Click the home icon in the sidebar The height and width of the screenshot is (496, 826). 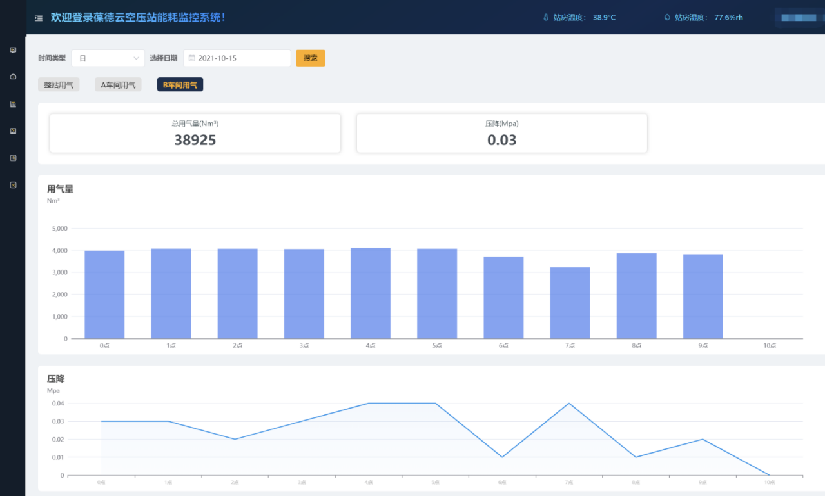[12, 76]
